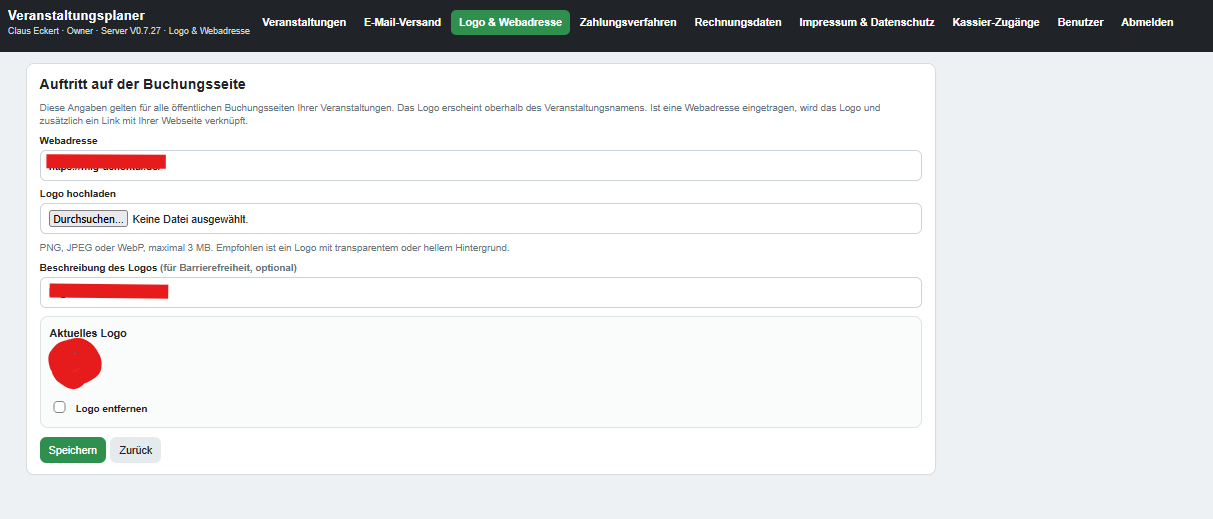Click the Durchsuchen... file button
The image size is (1213, 519).
[89, 218]
